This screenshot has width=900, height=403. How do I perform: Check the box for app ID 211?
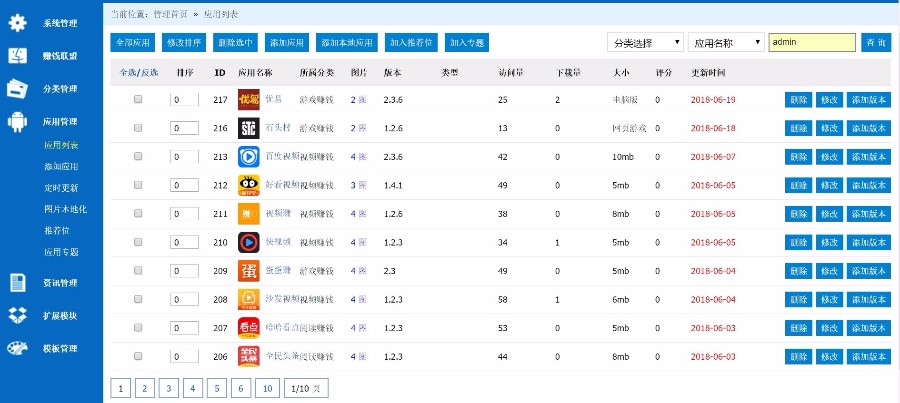pyautogui.click(x=138, y=213)
